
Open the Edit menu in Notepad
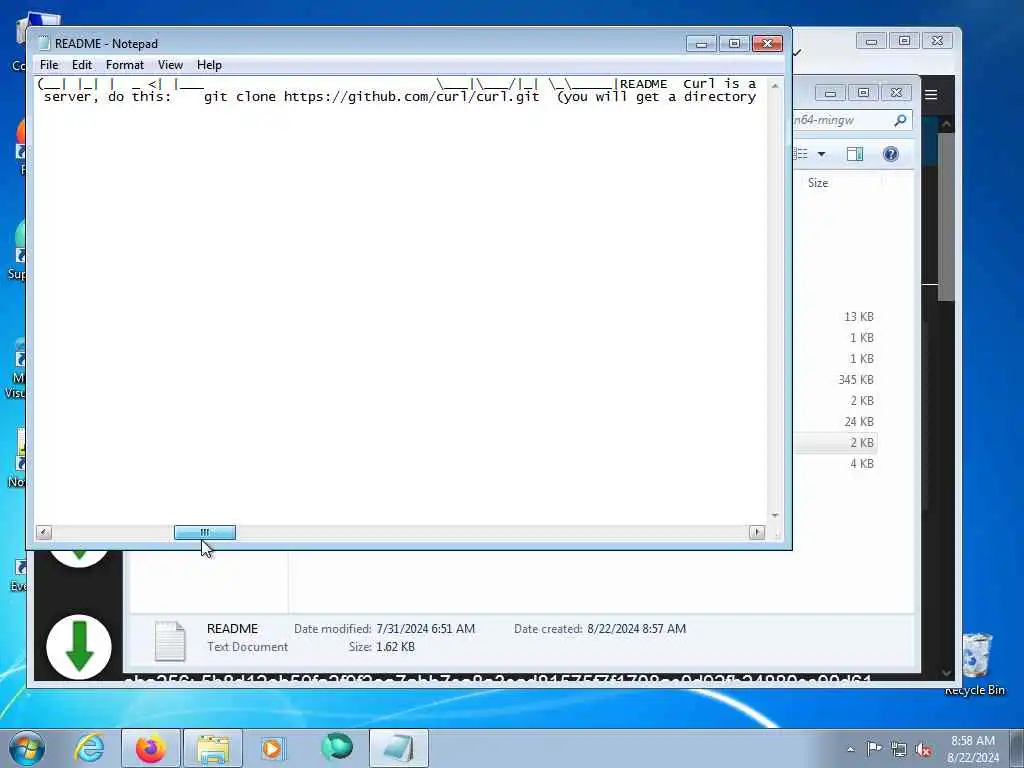point(82,65)
